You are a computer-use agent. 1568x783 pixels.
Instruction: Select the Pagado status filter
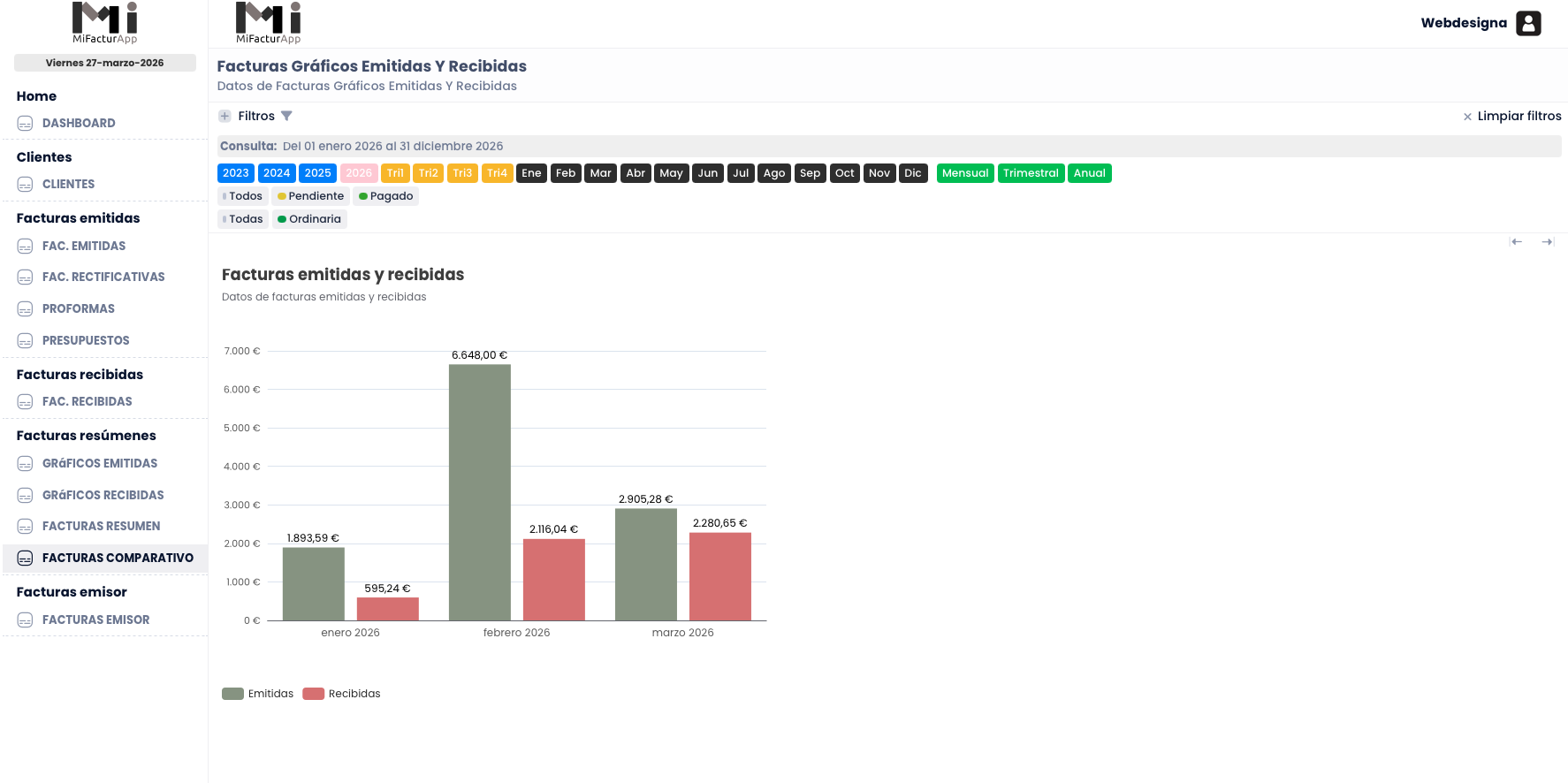[385, 196]
